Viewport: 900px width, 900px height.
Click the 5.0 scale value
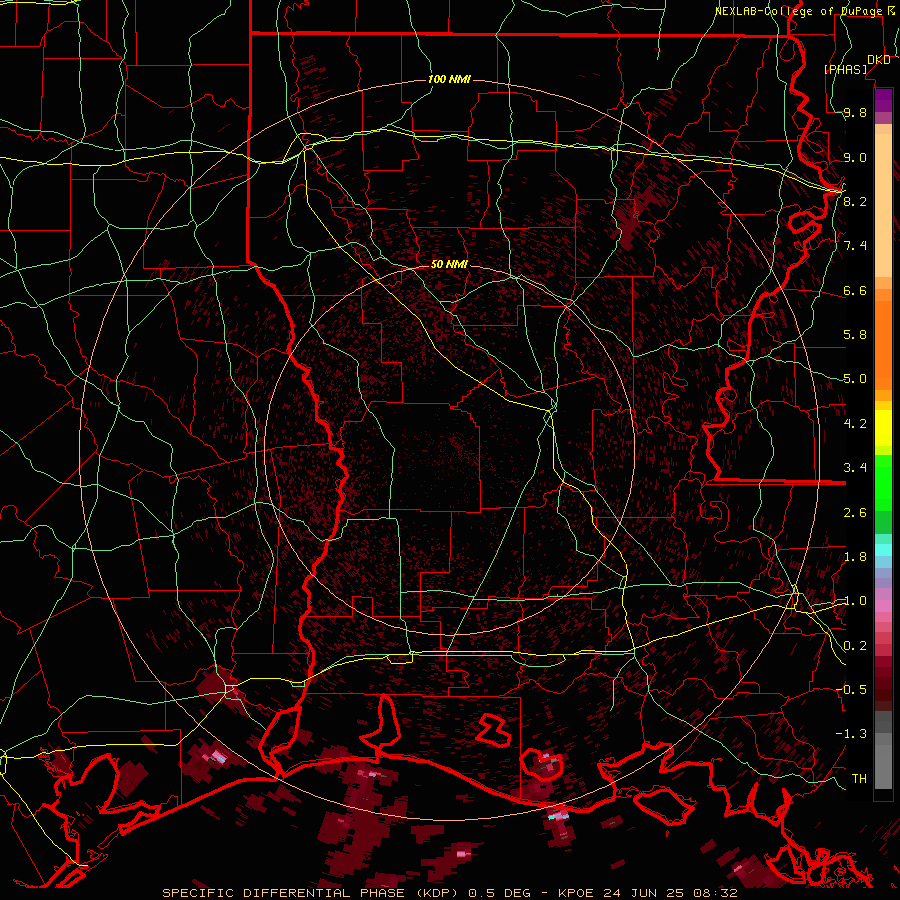click(x=855, y=379)
